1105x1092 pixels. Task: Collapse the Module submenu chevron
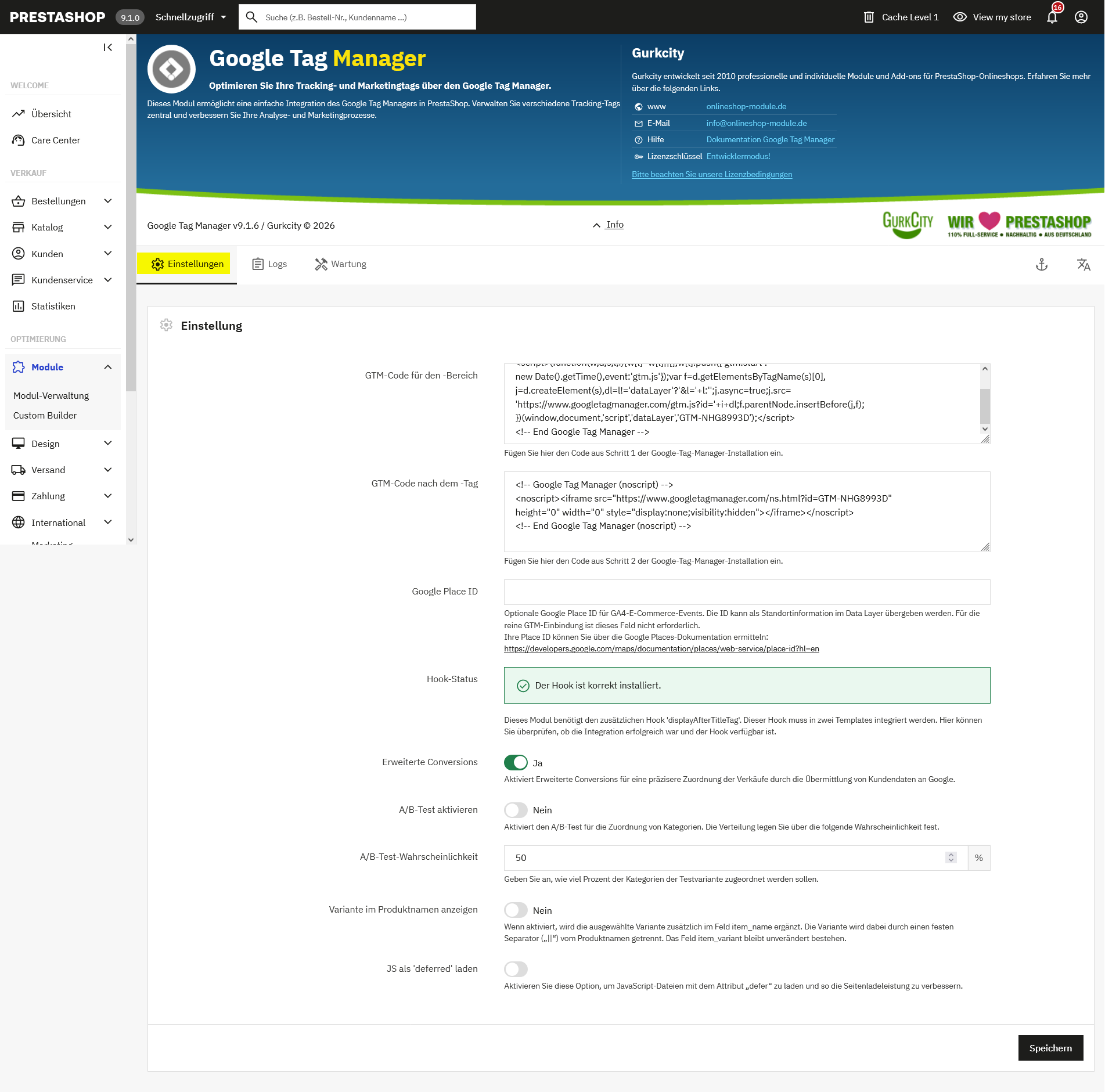[x=108, y=367]
